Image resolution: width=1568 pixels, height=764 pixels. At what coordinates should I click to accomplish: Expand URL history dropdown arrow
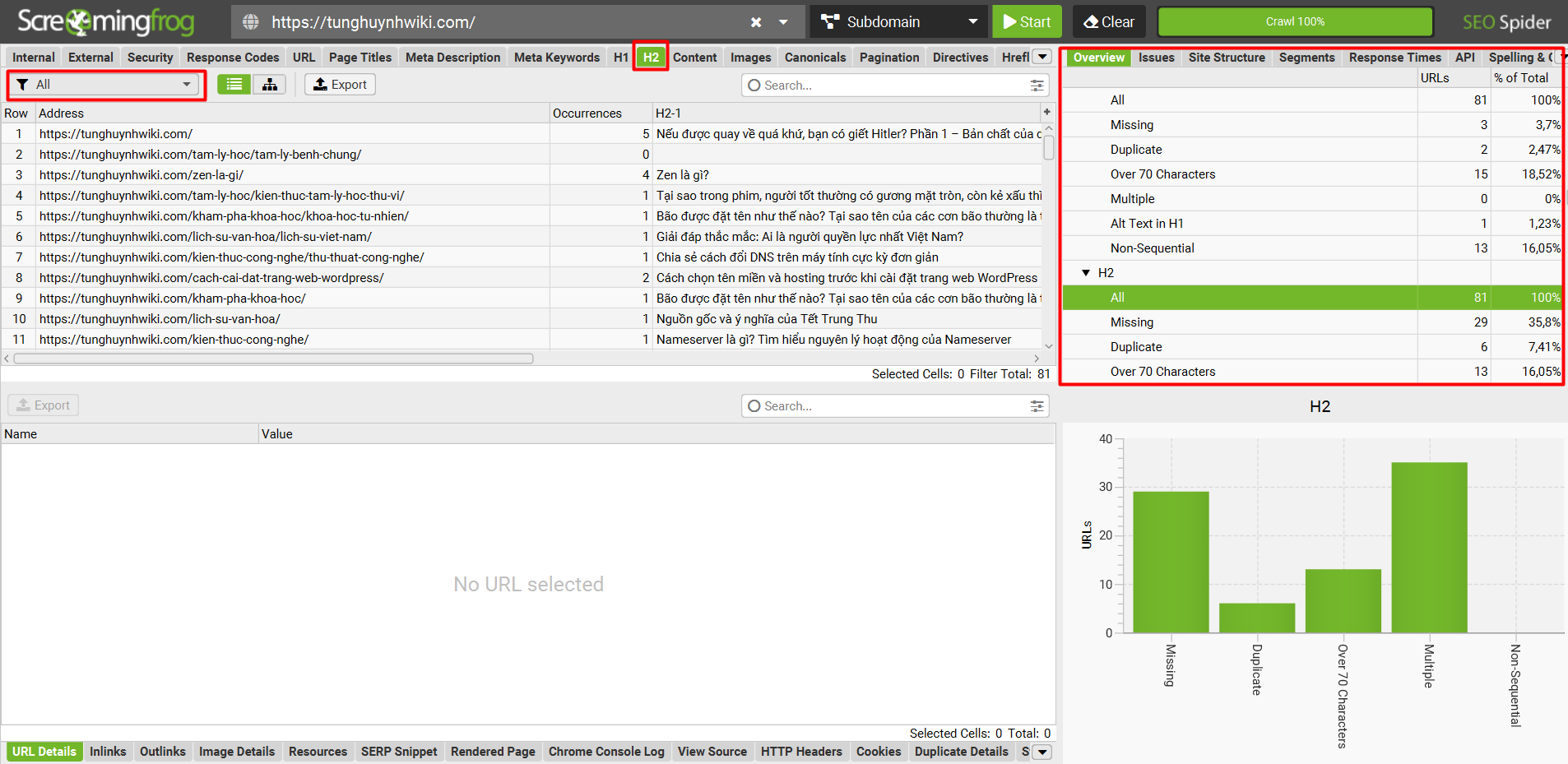tap(783, 22)
